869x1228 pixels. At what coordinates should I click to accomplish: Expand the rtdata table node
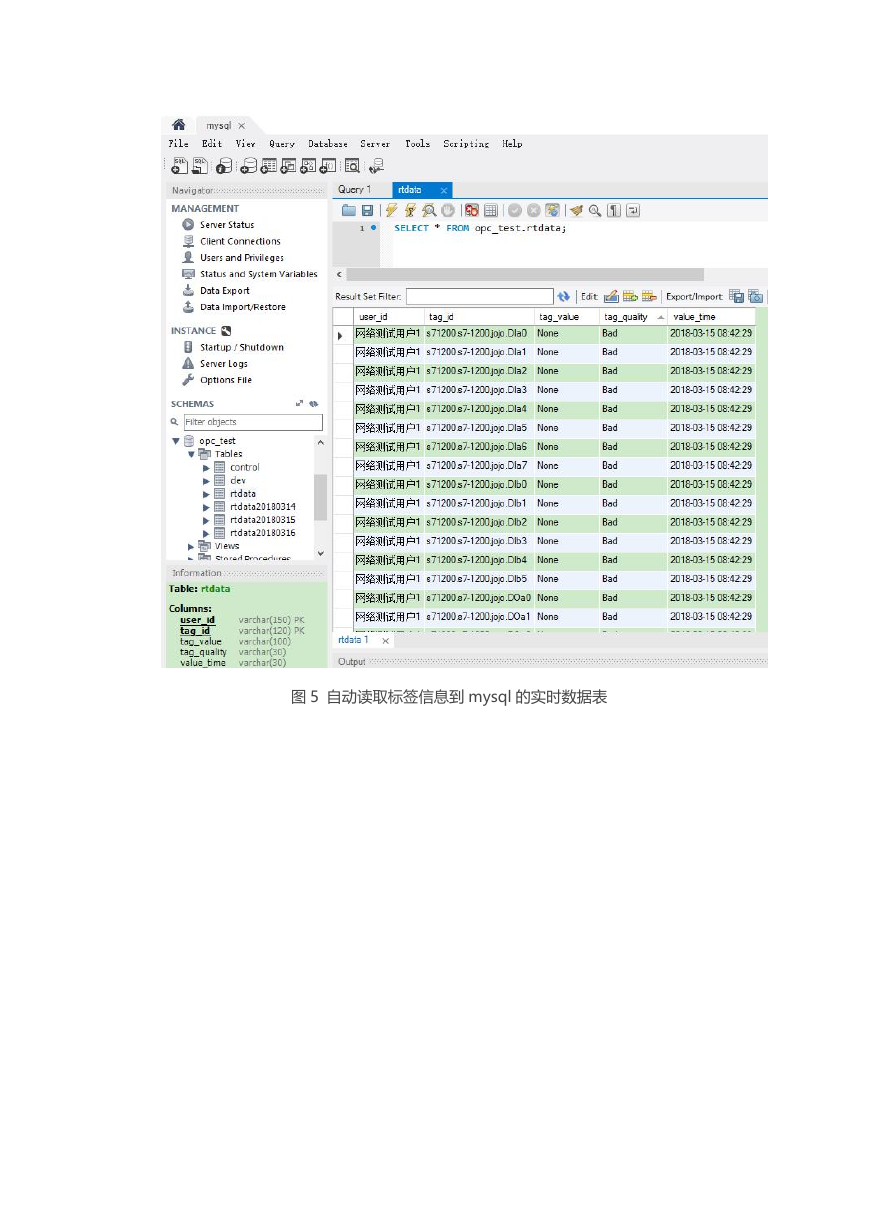coord(206,493)
